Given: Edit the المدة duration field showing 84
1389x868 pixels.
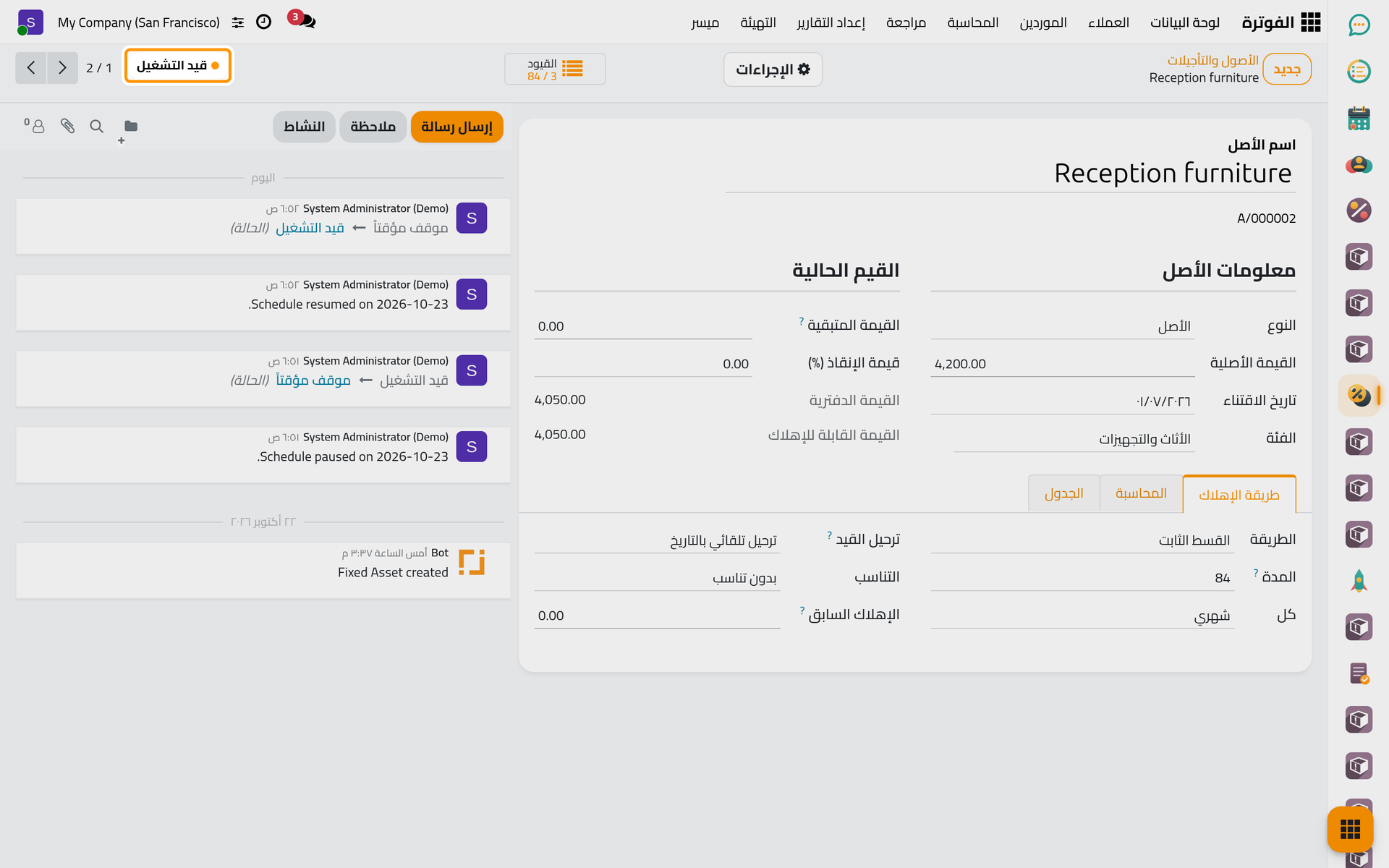Looking at the screenshot, I should (1082, 578).
